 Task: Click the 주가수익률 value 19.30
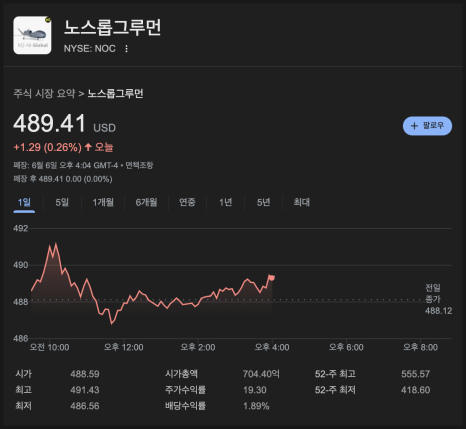[255, 390]
